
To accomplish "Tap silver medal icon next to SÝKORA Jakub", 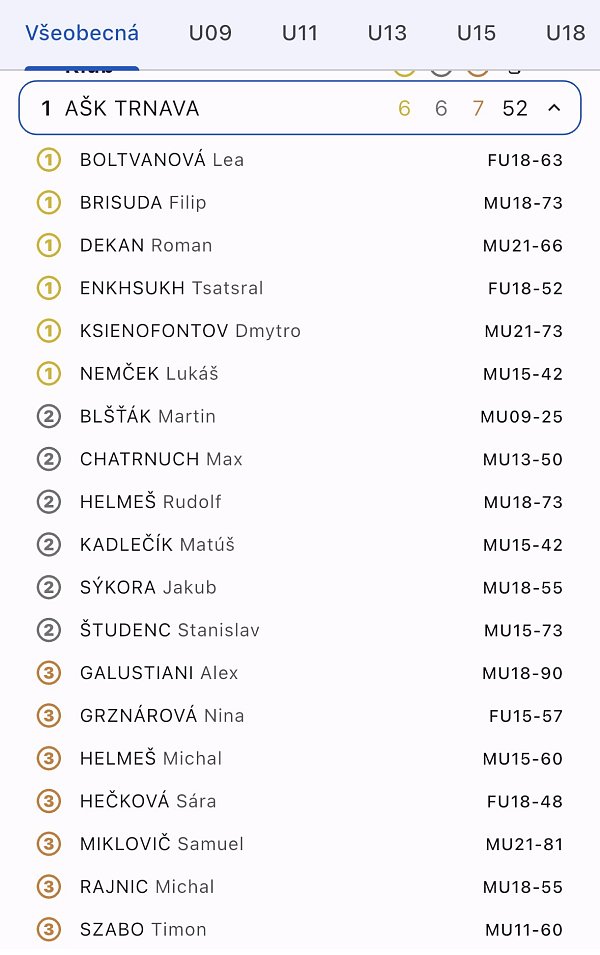I will point(48,588).
